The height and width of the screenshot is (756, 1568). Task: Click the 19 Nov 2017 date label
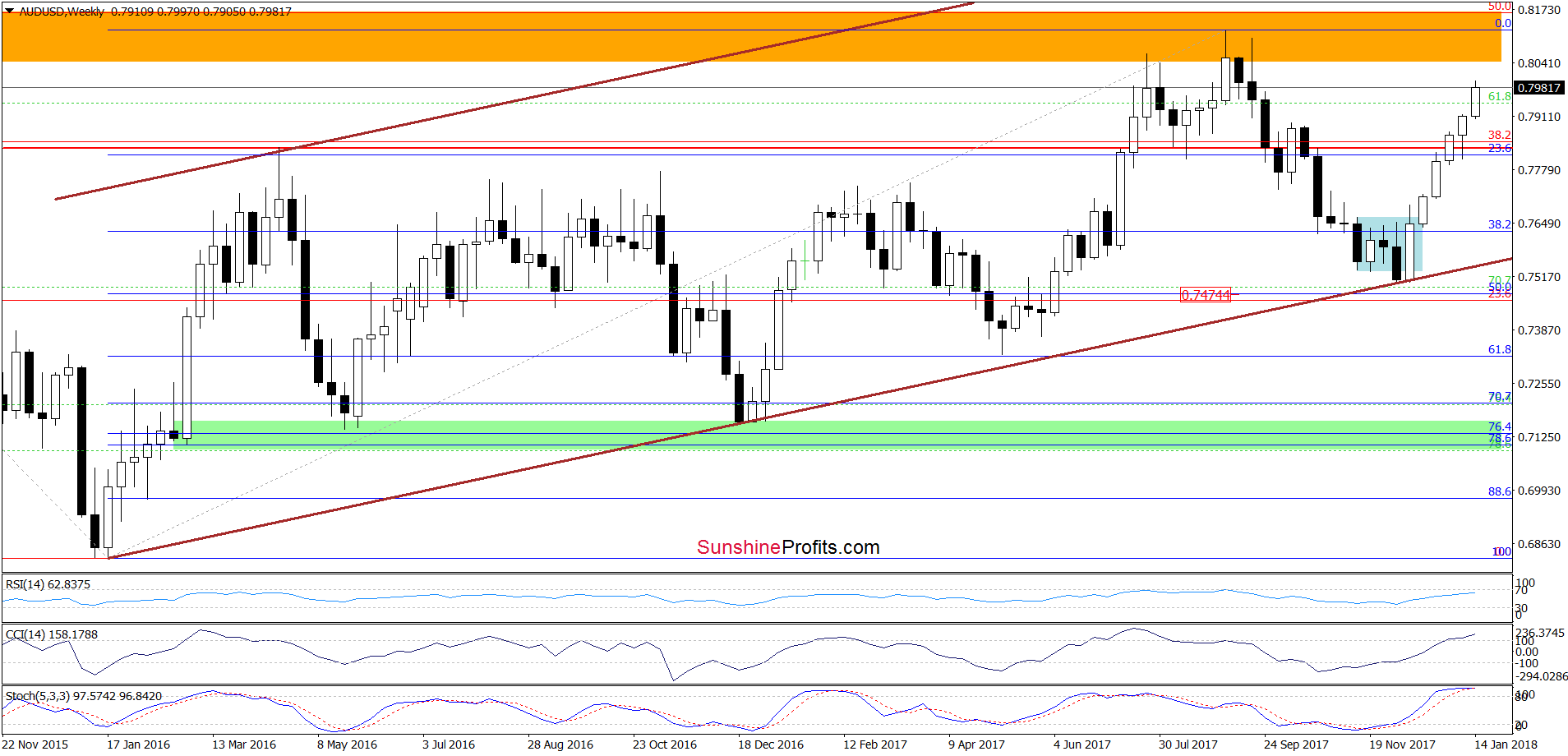pos(1402,744)
